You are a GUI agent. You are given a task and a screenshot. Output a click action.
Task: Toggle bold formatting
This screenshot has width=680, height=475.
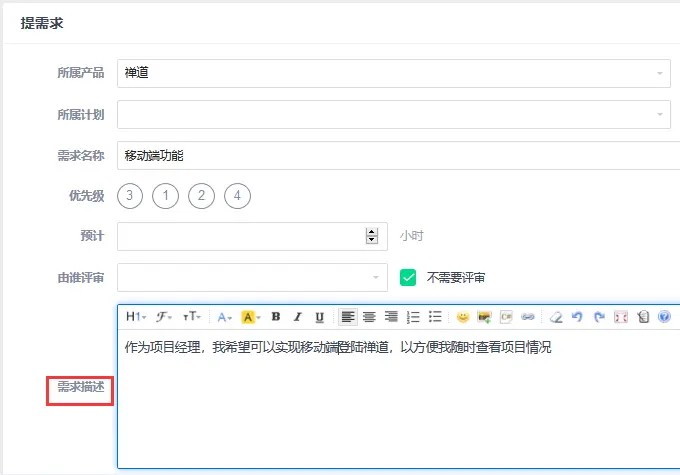pos(276,317)
